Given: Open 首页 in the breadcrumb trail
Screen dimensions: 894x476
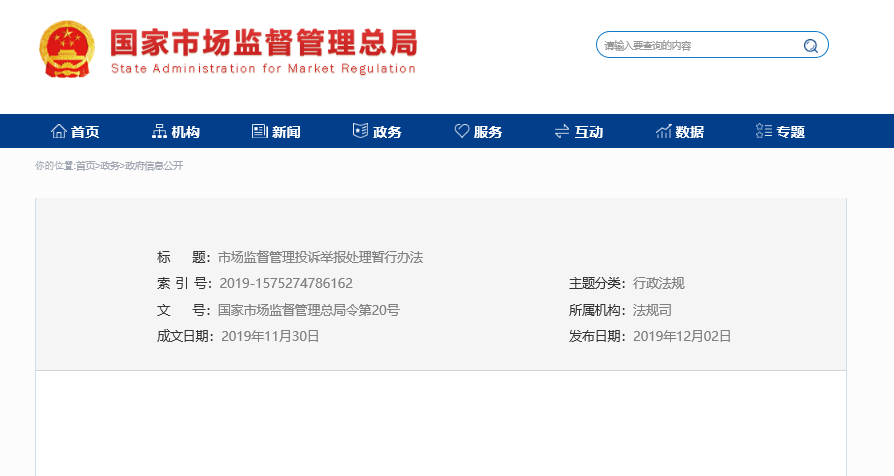Looking at the screenshot, I should pyautogui.click(x=86, y=166).
